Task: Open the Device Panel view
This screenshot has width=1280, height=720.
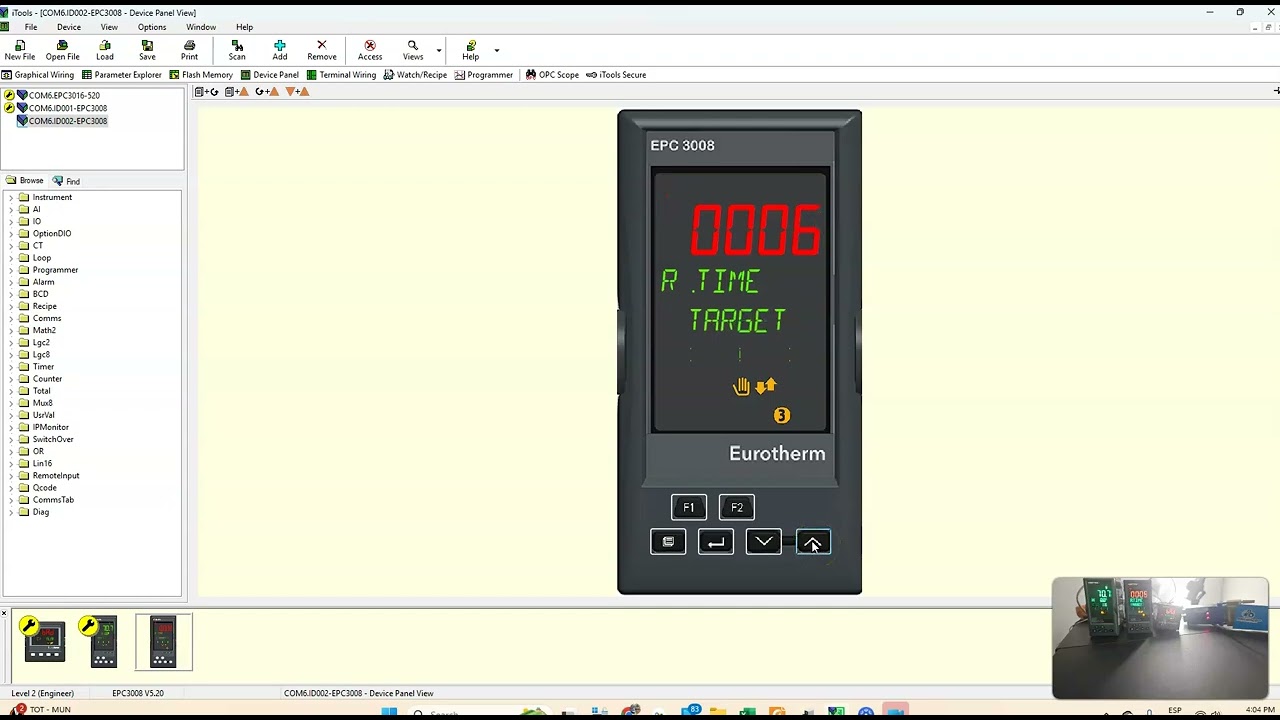Action: [x=270, y=75]
